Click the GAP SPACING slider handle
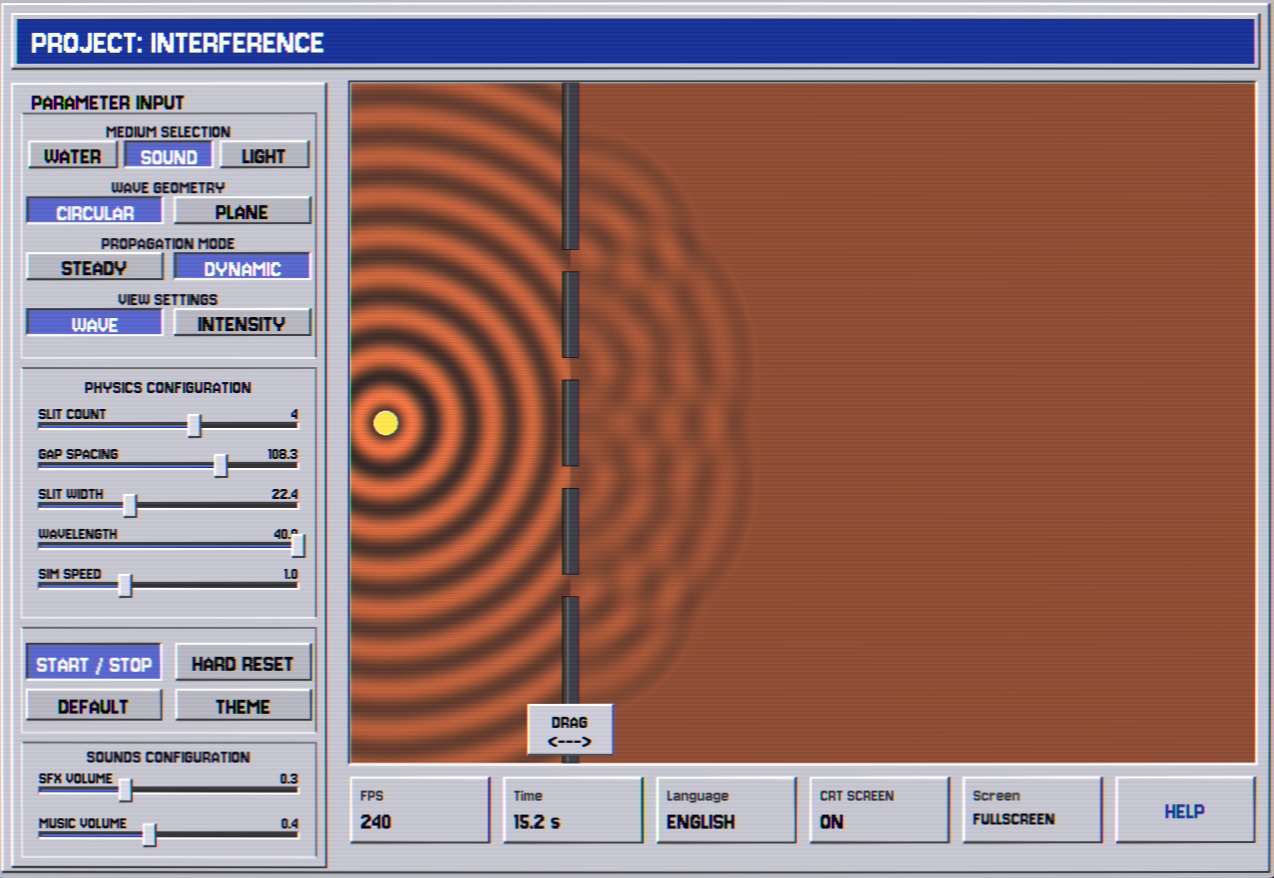1274x878 pixels. pyautogui.click(x=221, y=466)
